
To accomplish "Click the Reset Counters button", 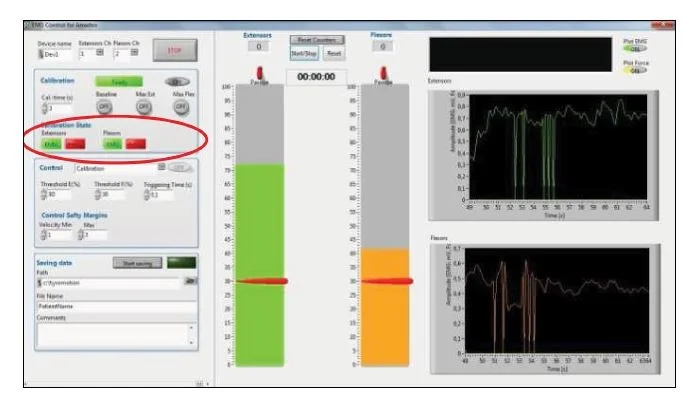I will tap(316, 40).
